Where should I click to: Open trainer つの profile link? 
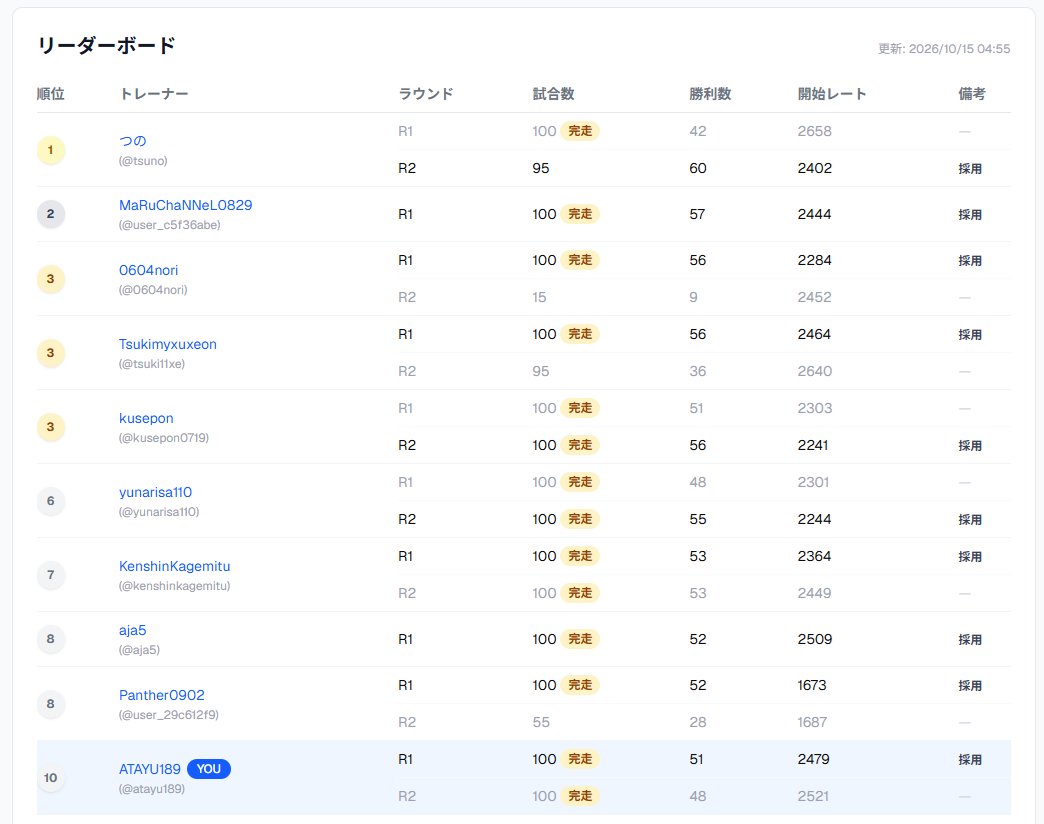click(132, 141)
